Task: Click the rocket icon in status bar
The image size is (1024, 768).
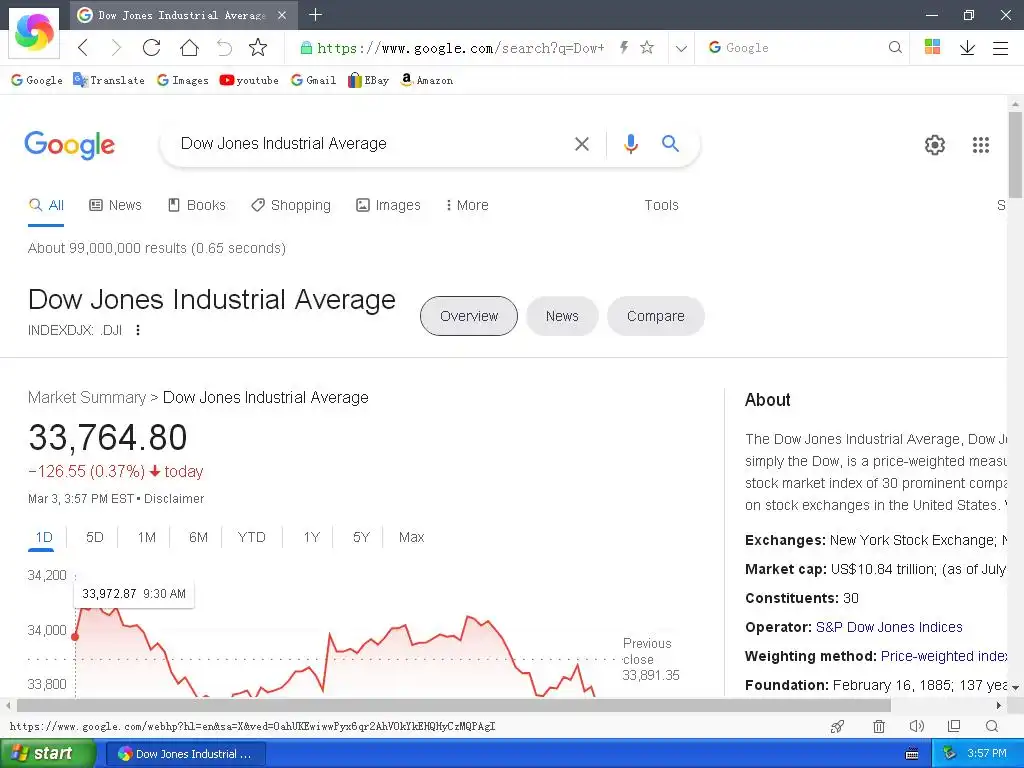Action: [838, 726]
